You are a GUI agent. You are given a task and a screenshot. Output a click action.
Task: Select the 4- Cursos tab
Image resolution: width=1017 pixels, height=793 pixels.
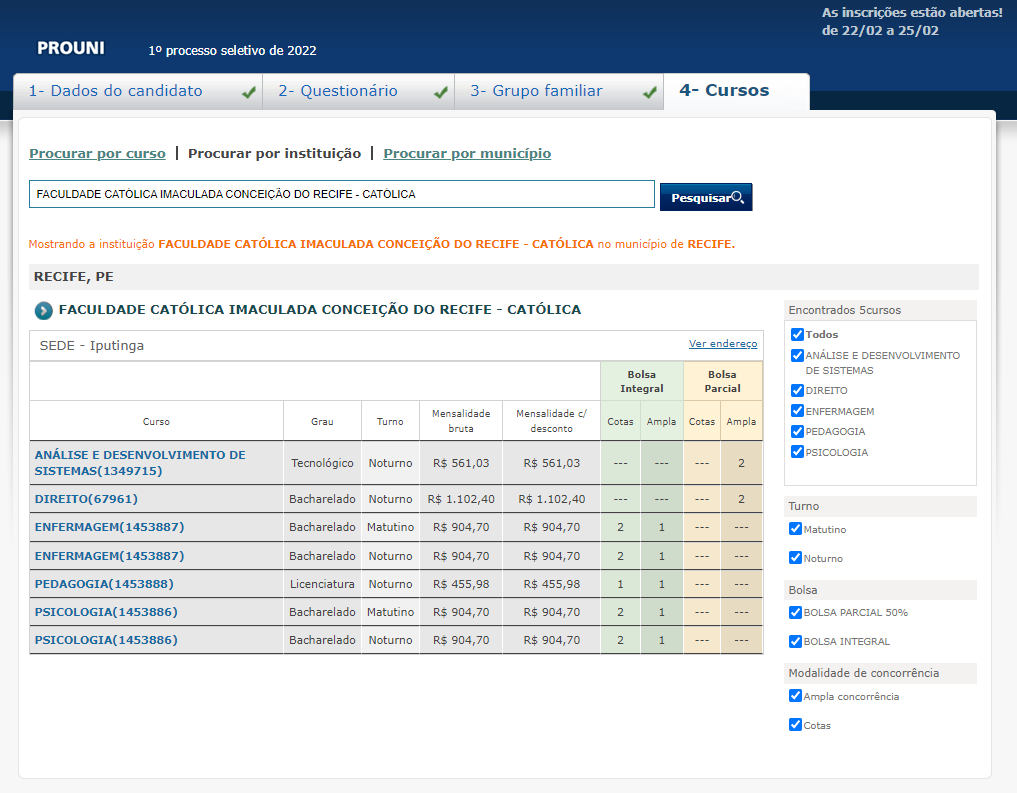click(x=736, y=91)
